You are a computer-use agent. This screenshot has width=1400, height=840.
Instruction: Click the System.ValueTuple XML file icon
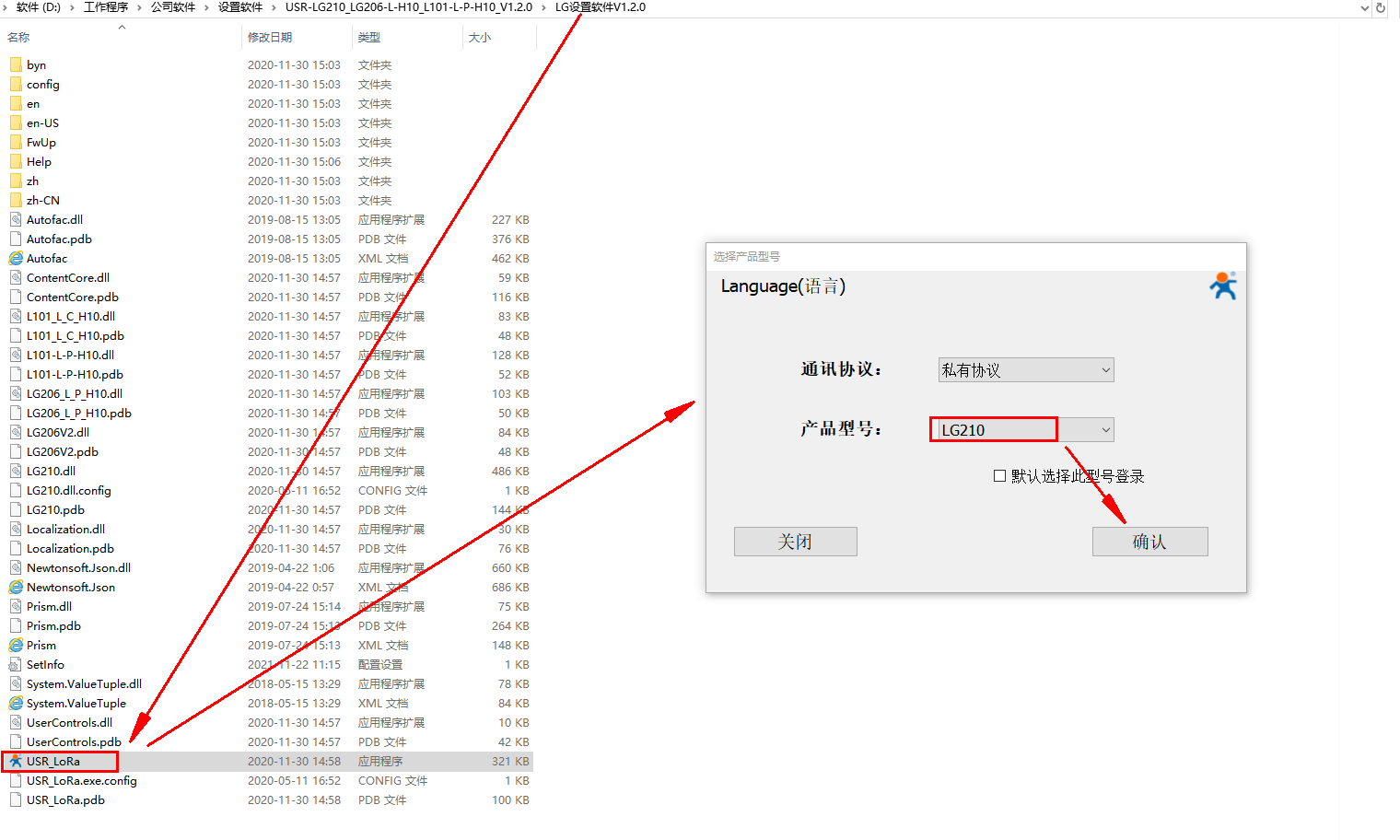(16, 704)
